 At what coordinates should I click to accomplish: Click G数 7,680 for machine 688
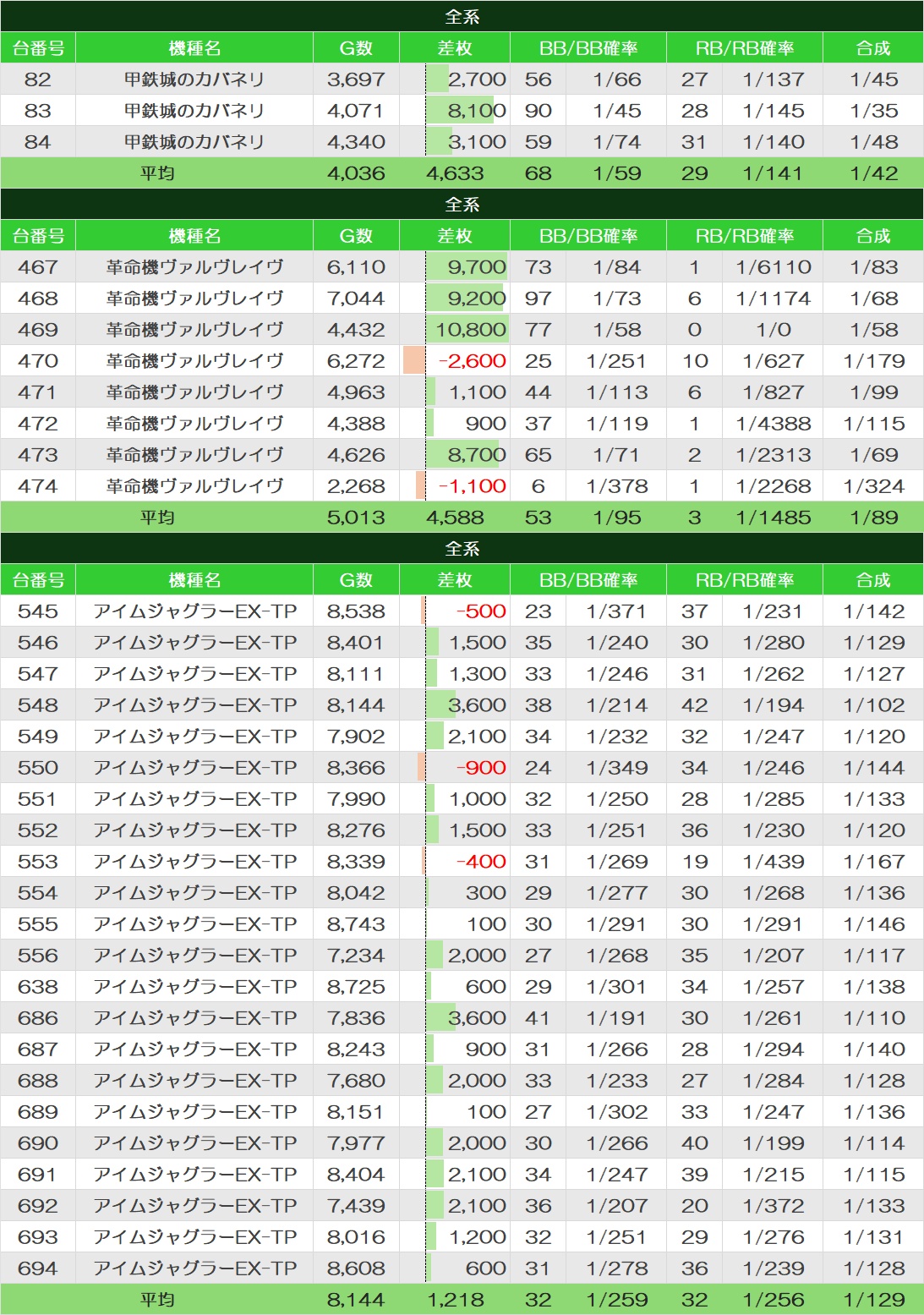[356, 1081]
